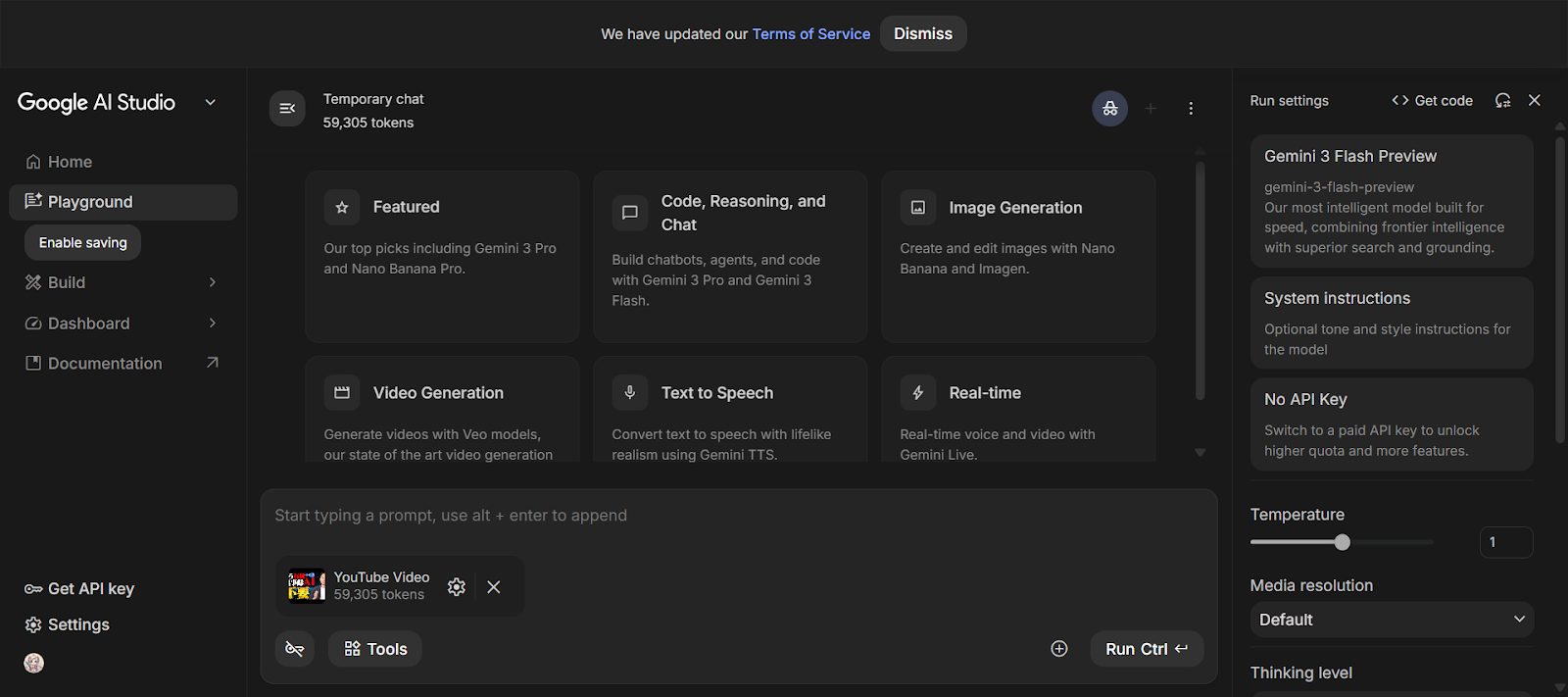Open the chat more options menu

pyautogui.click(x=1191, y=109)
